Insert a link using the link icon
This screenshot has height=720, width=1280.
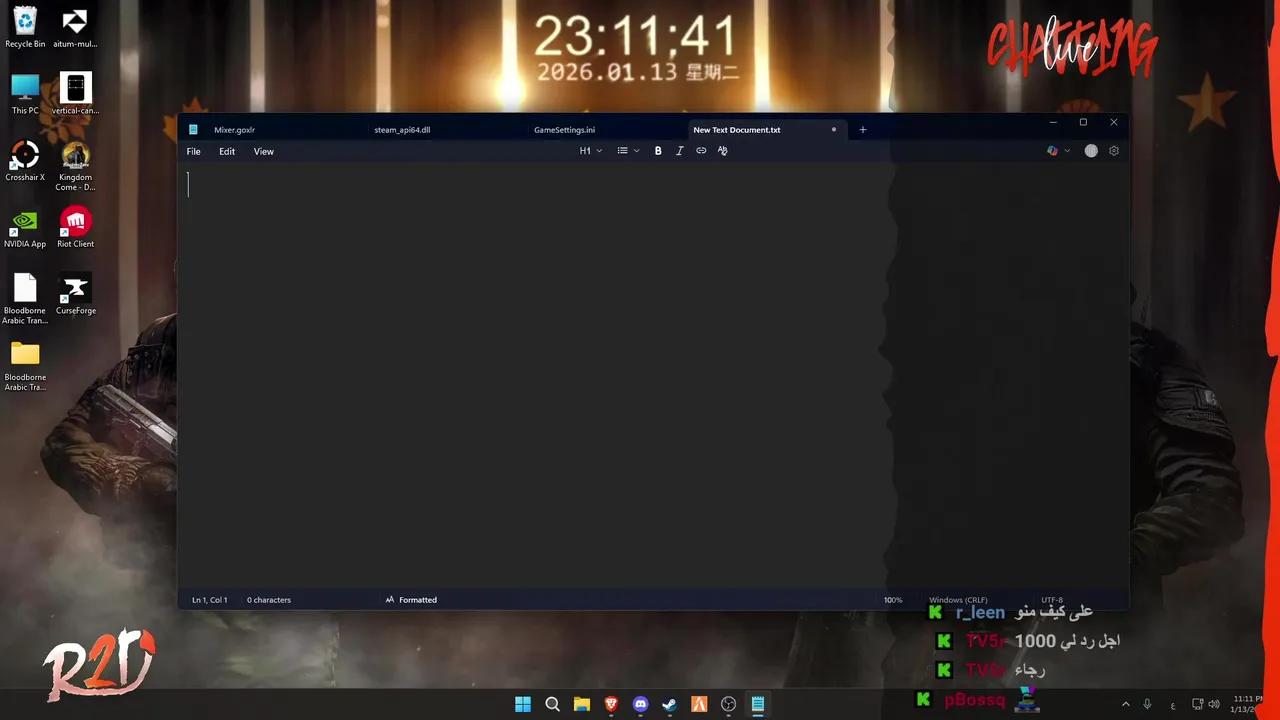[701, 151]
